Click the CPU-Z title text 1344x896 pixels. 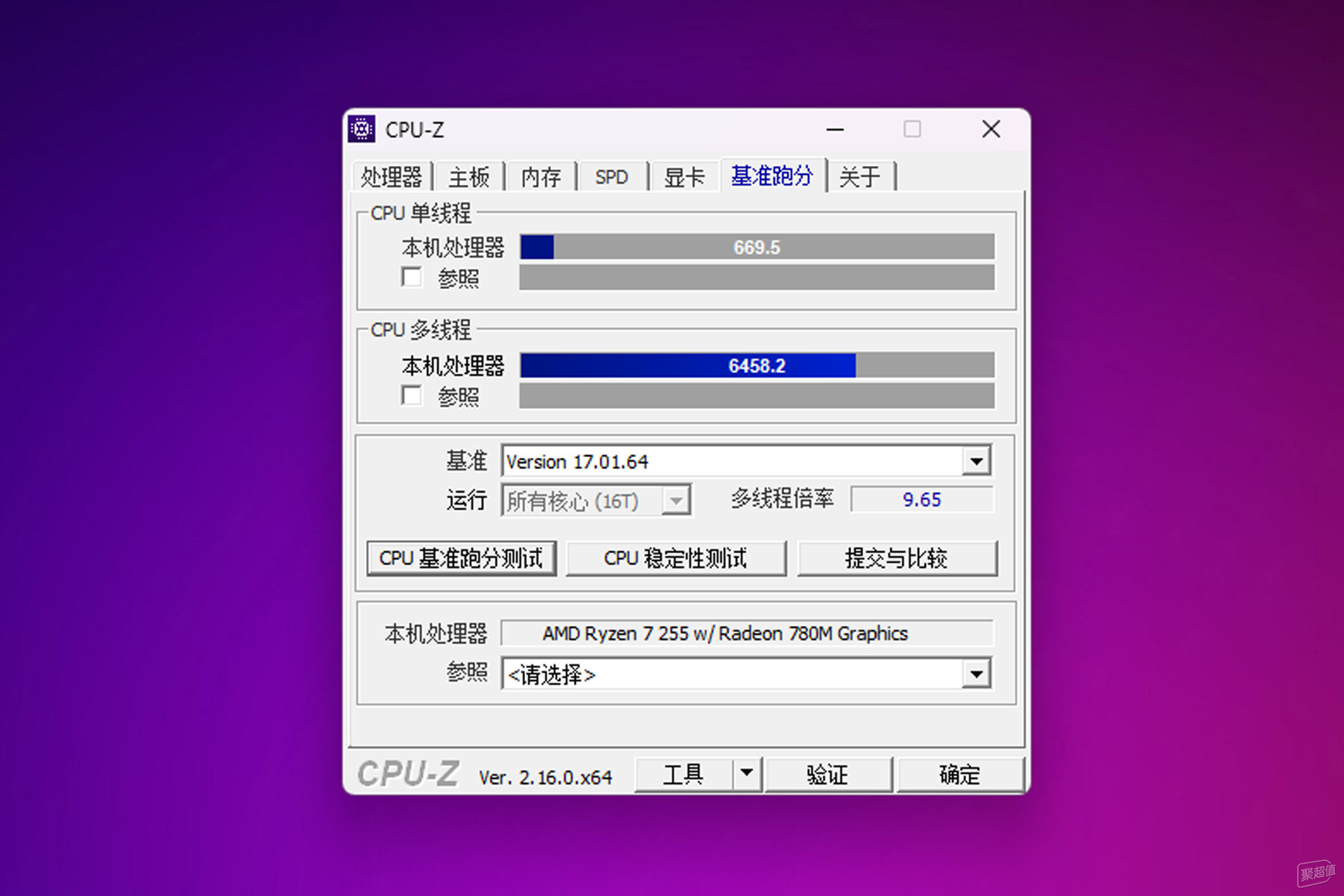tap(415, 130)
